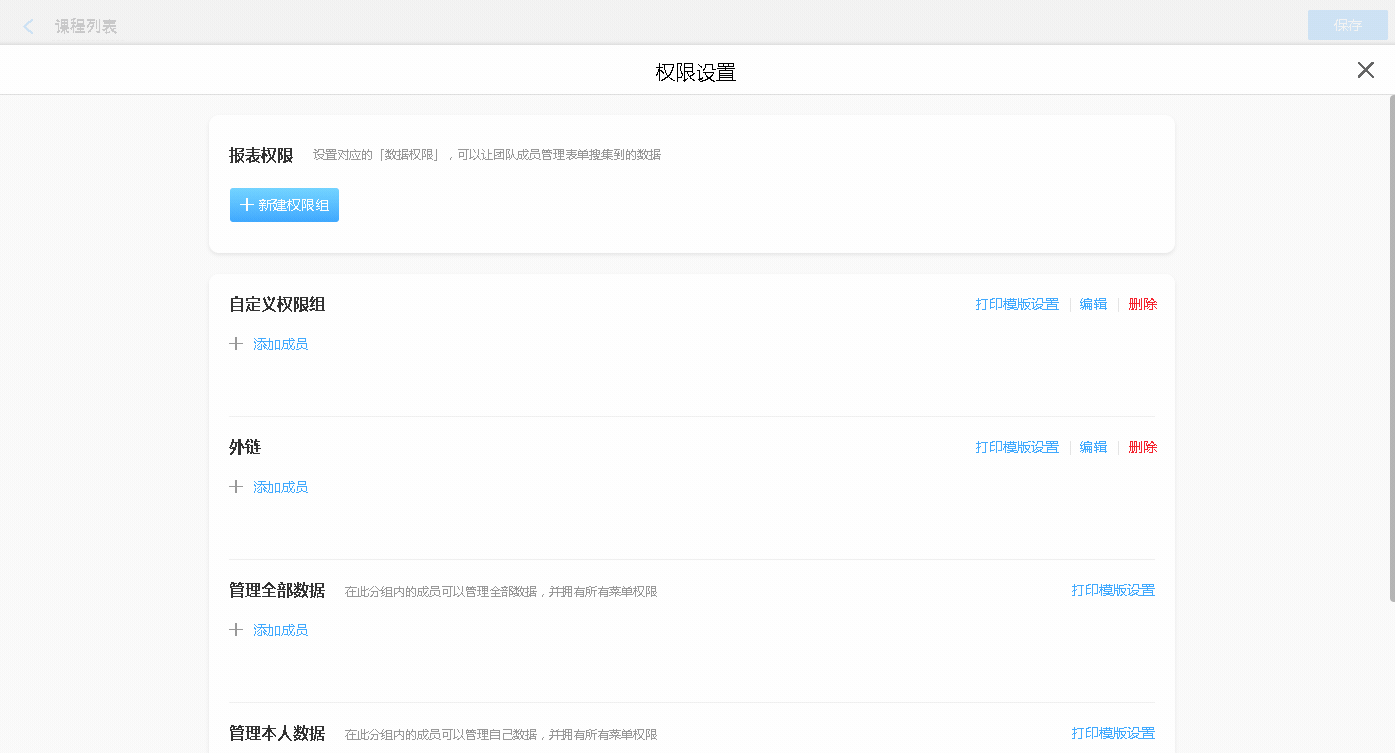This screenshot has height=753, width=1395.
Task: Click the plus icon under 外链
Action: 236,487
